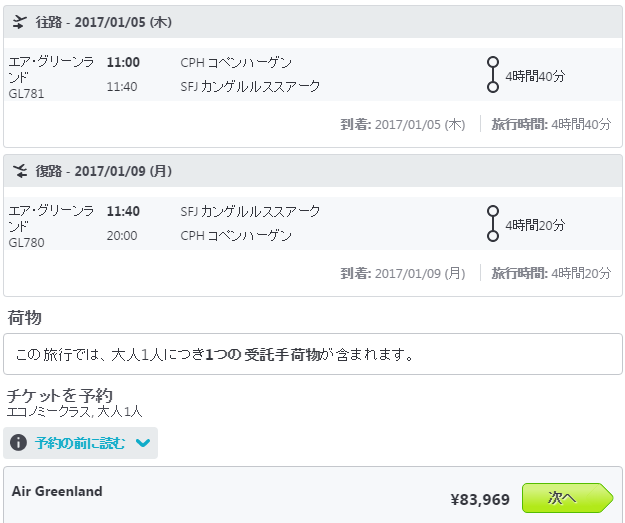
Task: Click return flight number GL780
Action: pos(26,243)
